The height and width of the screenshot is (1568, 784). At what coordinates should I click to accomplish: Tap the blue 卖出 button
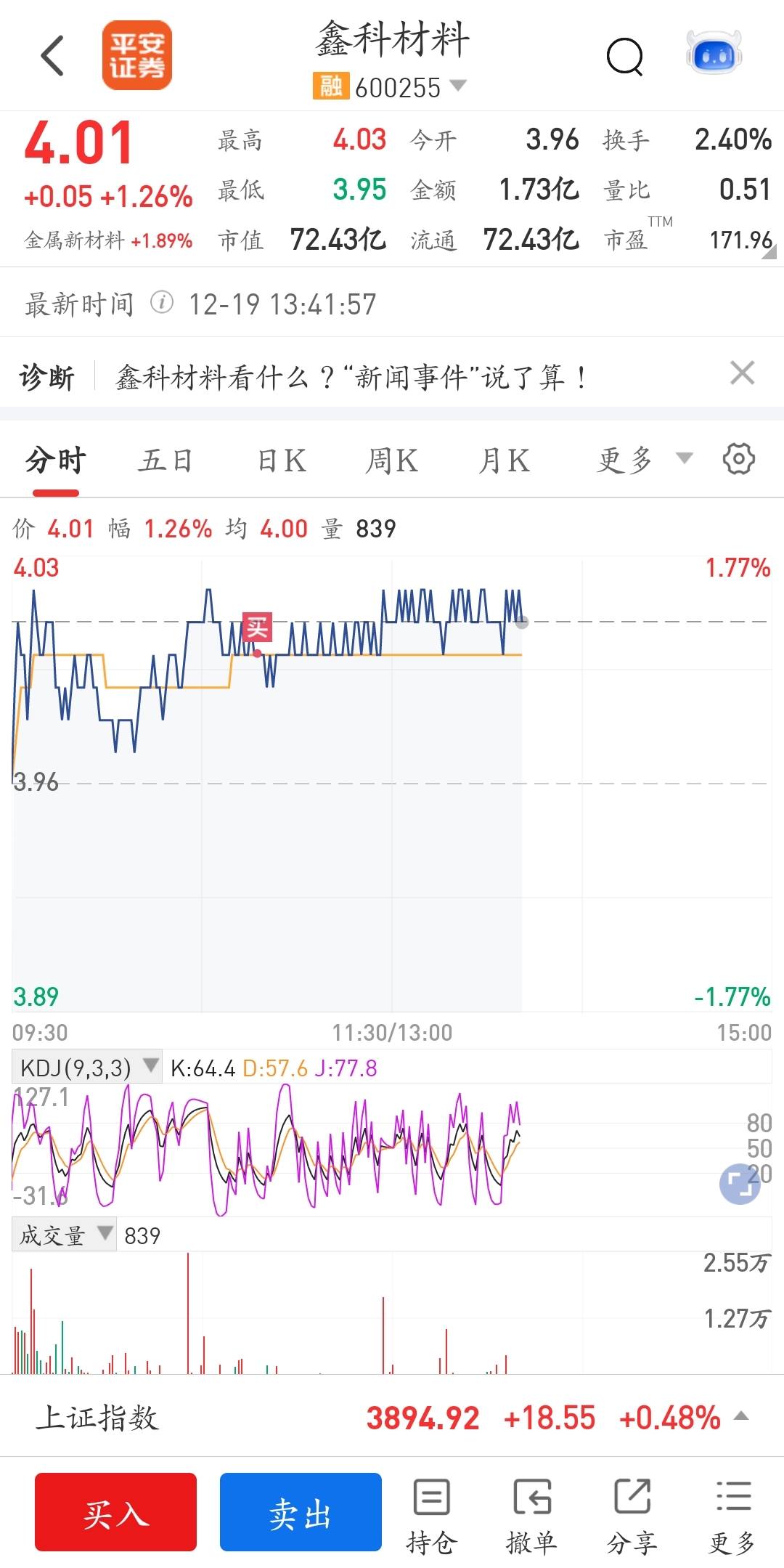click(301, 1512)
